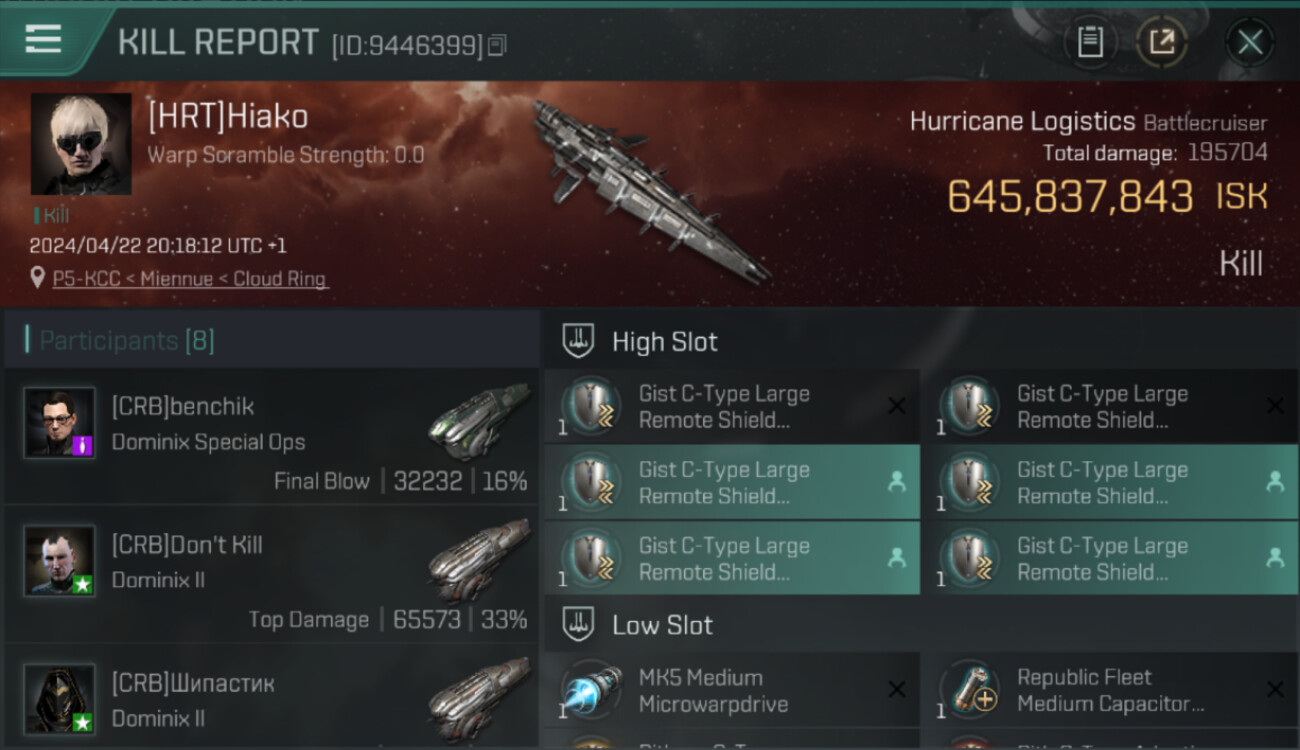Open the hamburger menu icon
This screenshot has height=750, width=1300.
[43, 39]
